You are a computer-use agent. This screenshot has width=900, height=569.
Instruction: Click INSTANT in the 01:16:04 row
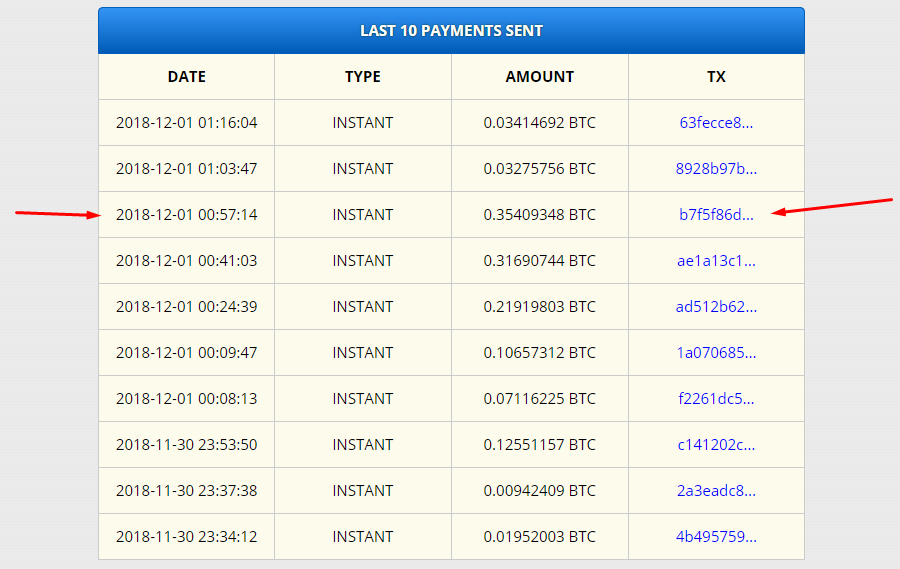pyautogui.click(x=363, y=123)
